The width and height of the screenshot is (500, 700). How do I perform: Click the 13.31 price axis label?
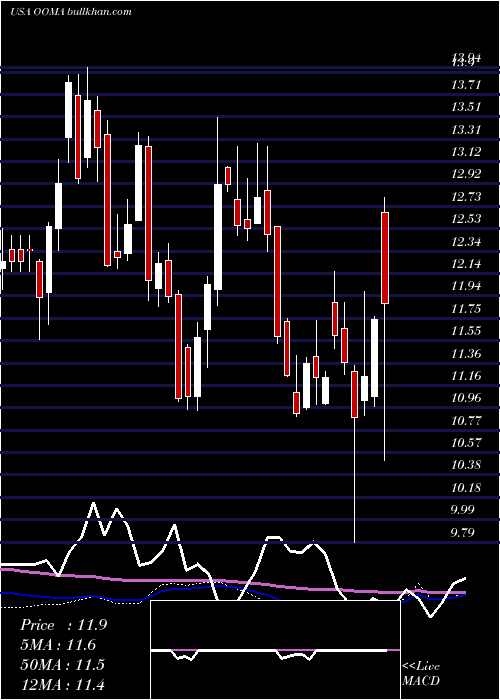pyautogui.click(x=466, y=129)
